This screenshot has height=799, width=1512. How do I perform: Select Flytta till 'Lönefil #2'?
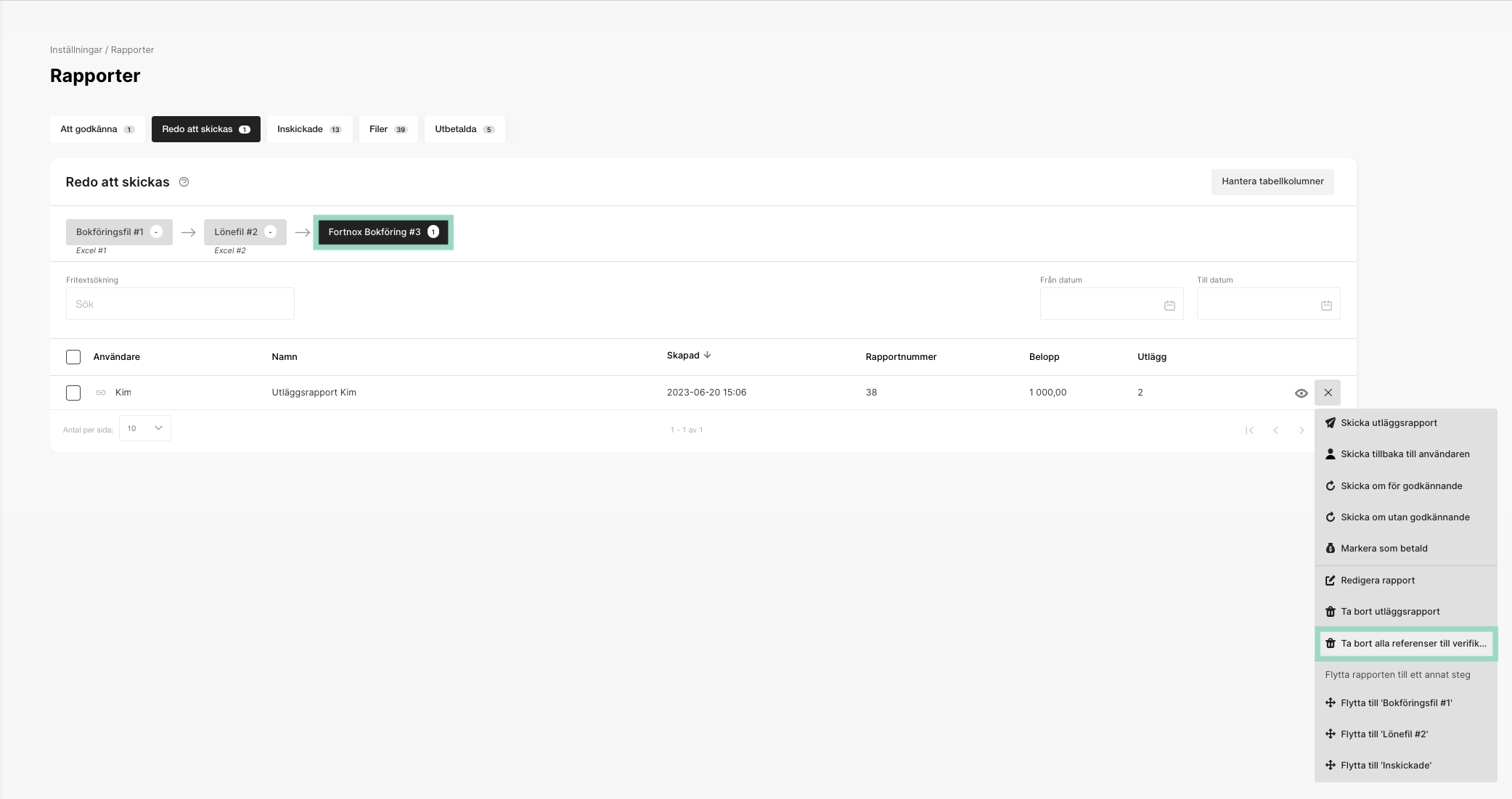coord(1405,734)
